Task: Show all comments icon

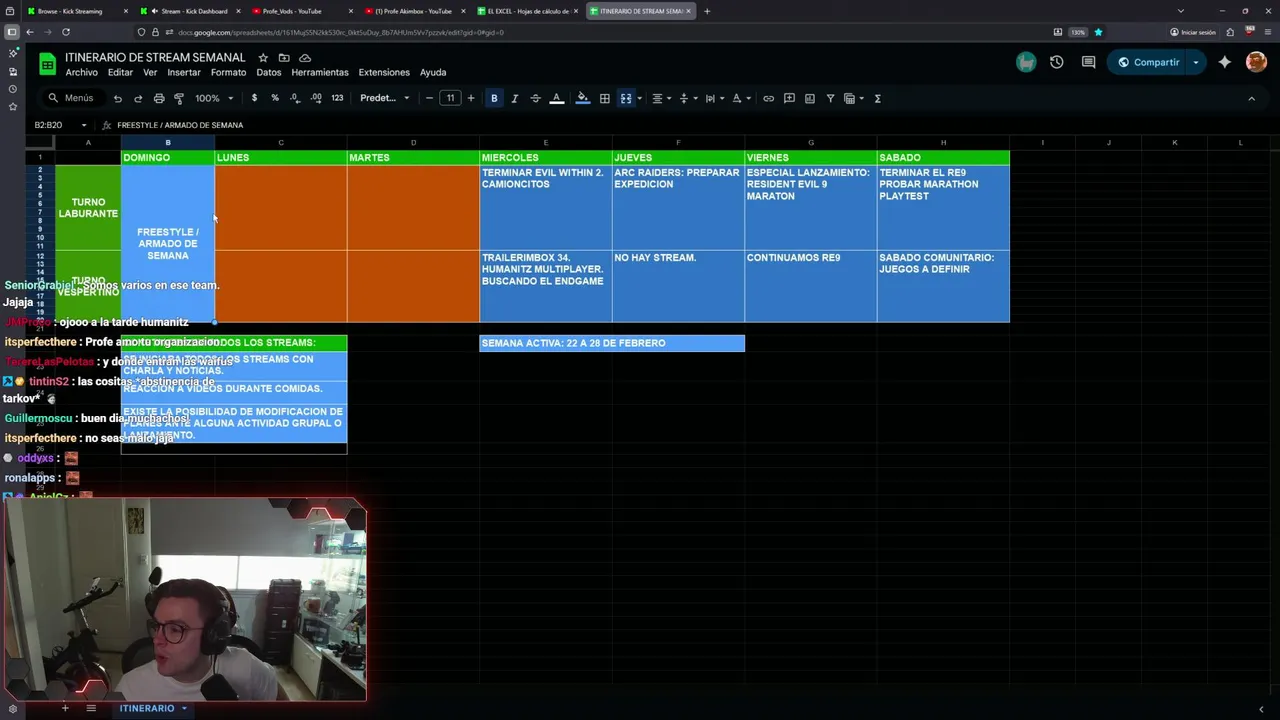Action: pos(1089,62)
